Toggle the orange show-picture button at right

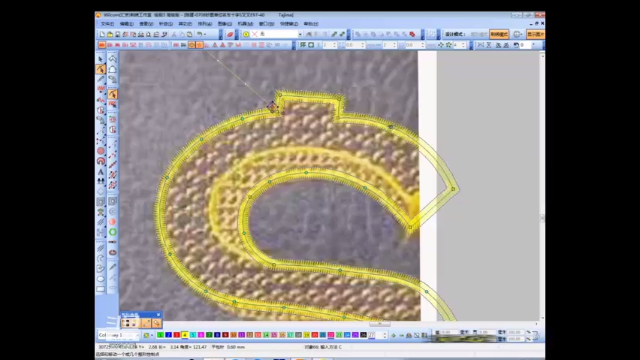point(535,34)
